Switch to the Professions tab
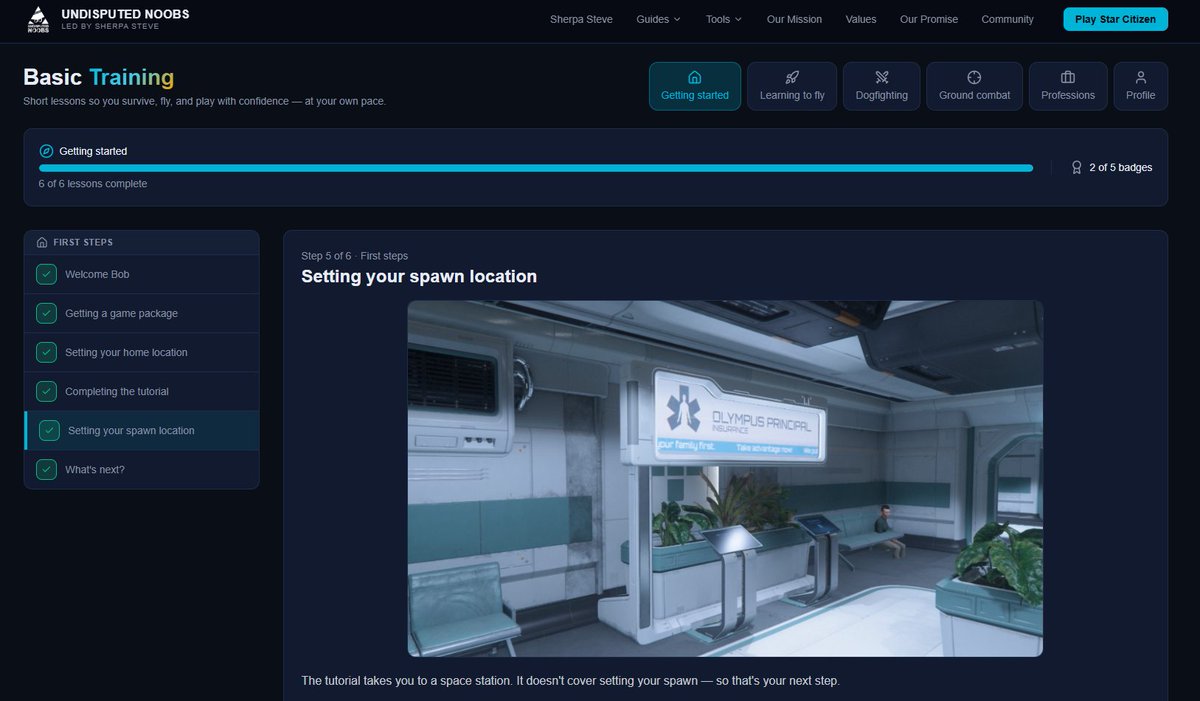The width and height of the screenshot is (1200, 701). click(x=1068, y=86)
